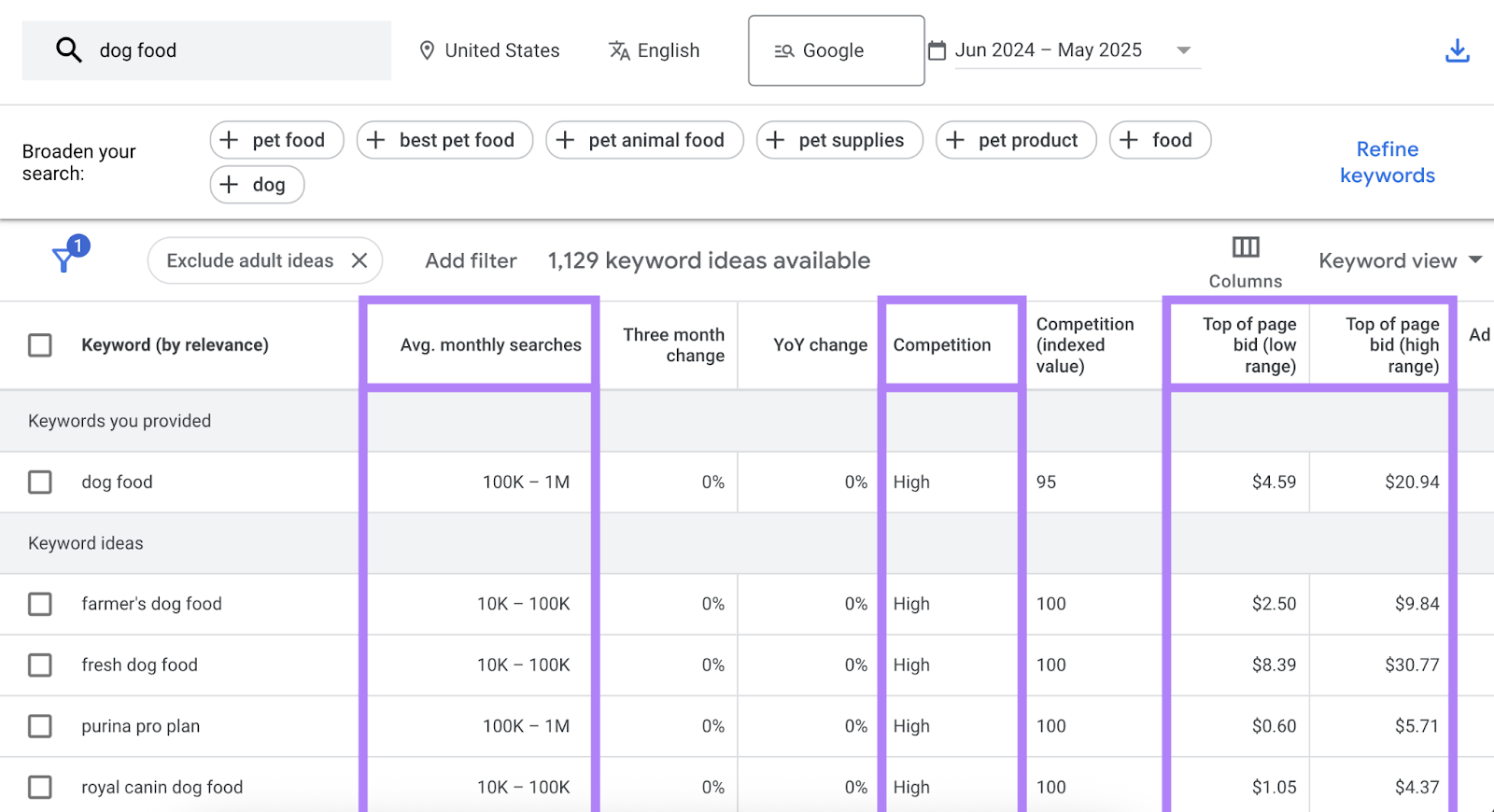Remove the Exclude adult ideas filter

coord(359,260)
